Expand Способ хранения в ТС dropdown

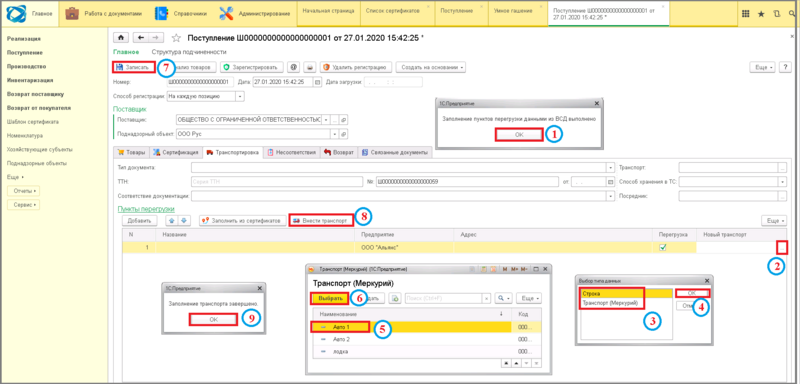click(x=783, y=182)
